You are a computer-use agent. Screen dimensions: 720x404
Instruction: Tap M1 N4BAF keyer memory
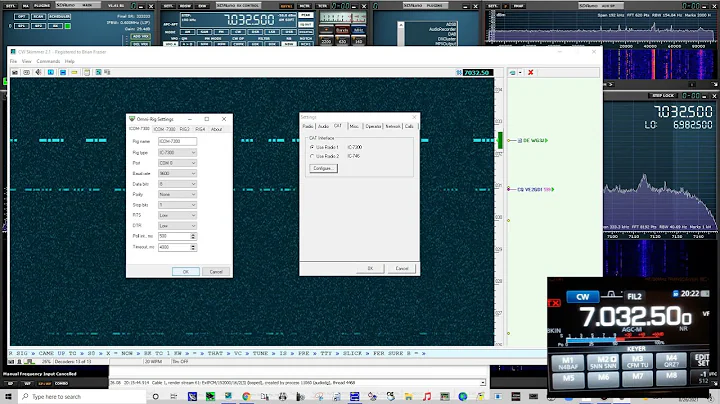568,363
